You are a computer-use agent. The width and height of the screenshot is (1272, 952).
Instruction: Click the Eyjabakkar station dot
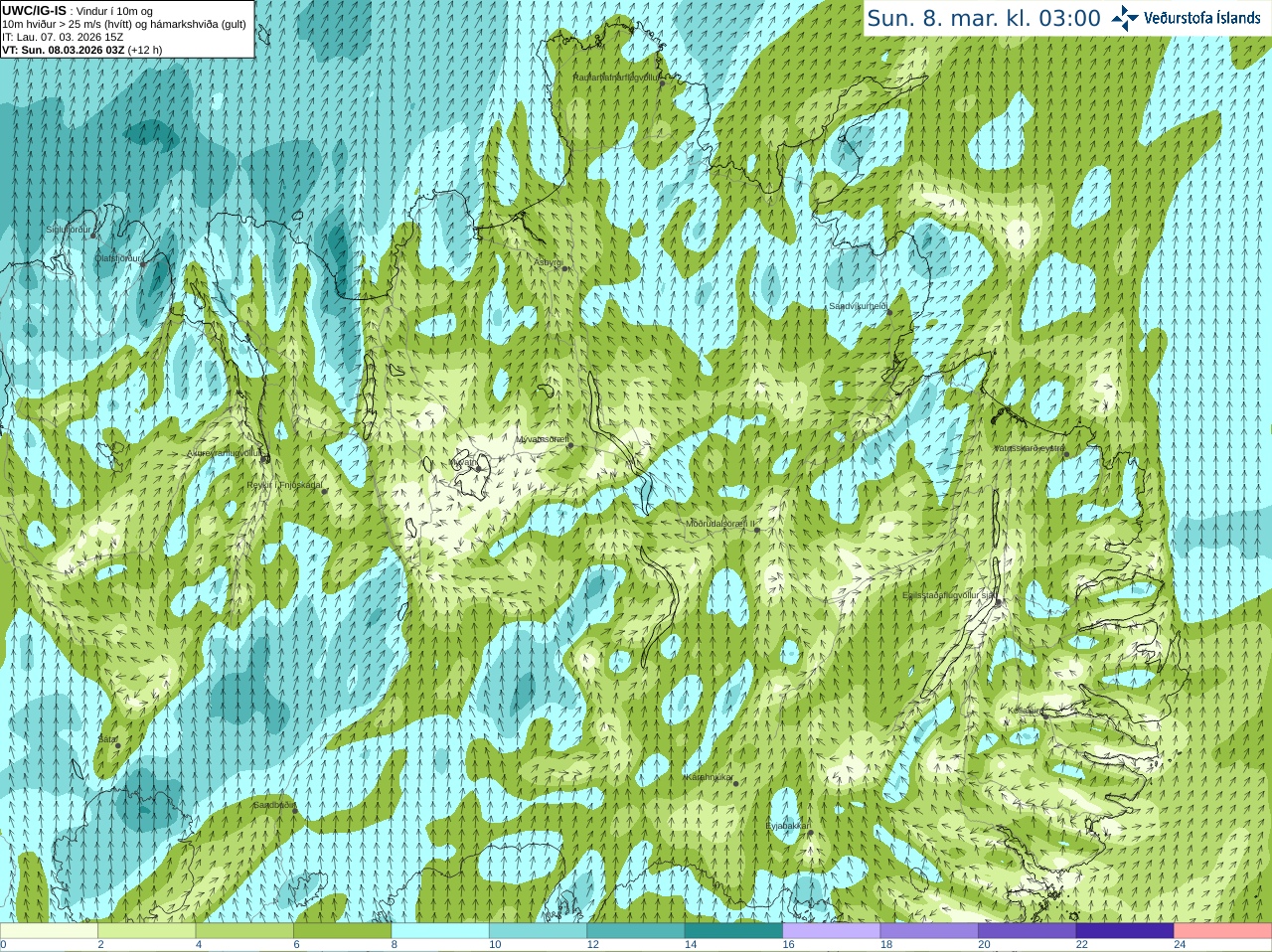(x=809, y=833)
